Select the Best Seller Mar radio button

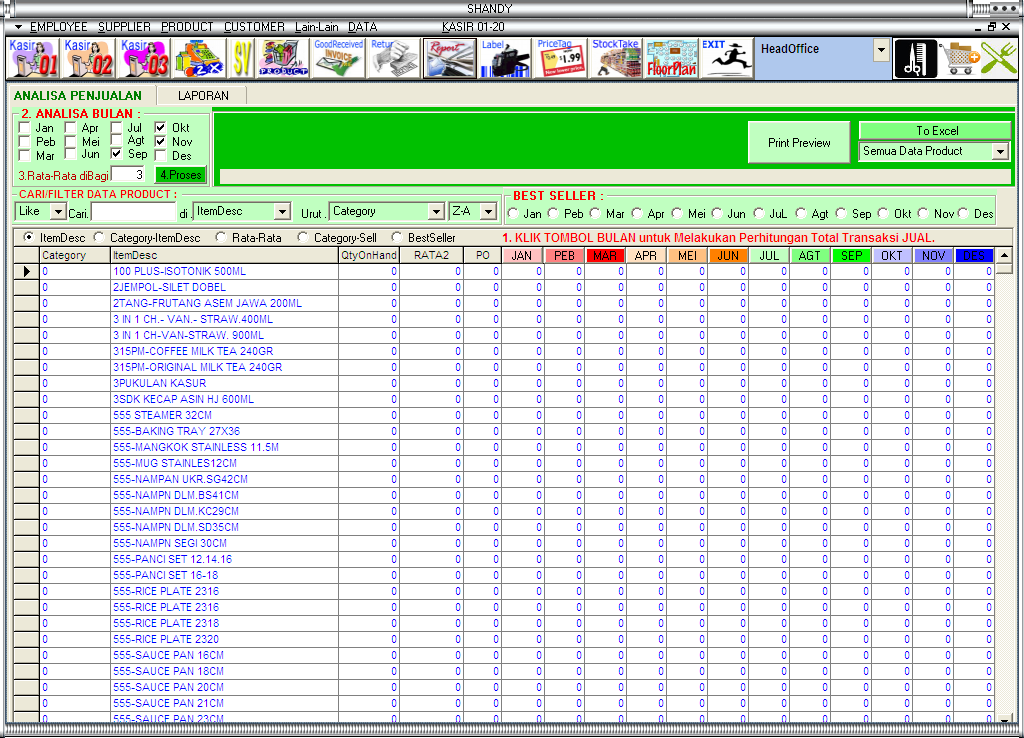[x=595, y=213]
